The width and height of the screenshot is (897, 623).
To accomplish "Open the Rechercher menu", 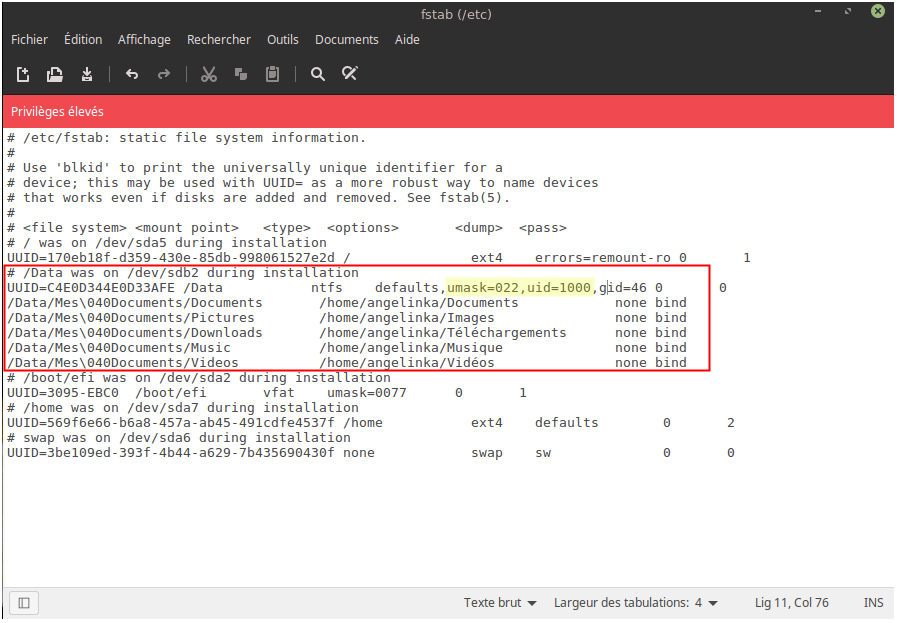I will pyautogui.click(x=219, y=39).
